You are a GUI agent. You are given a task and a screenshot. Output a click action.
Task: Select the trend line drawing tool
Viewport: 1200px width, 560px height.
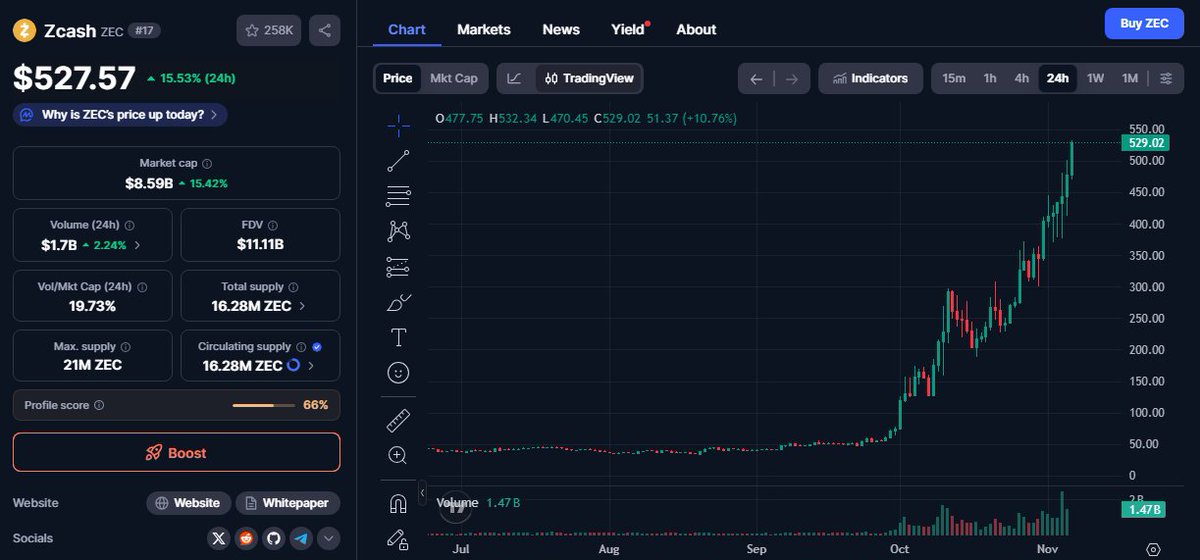398,160
